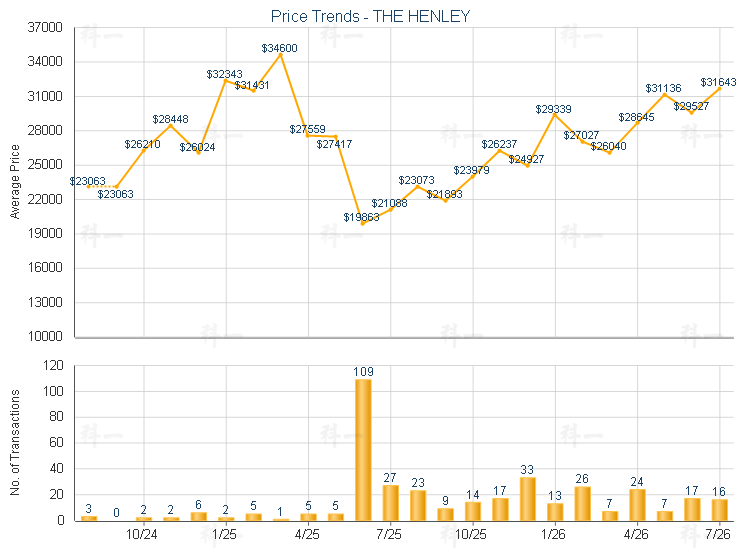Select the $32343 data point
The height and width of the screenshot is (550, 740).
226,81
